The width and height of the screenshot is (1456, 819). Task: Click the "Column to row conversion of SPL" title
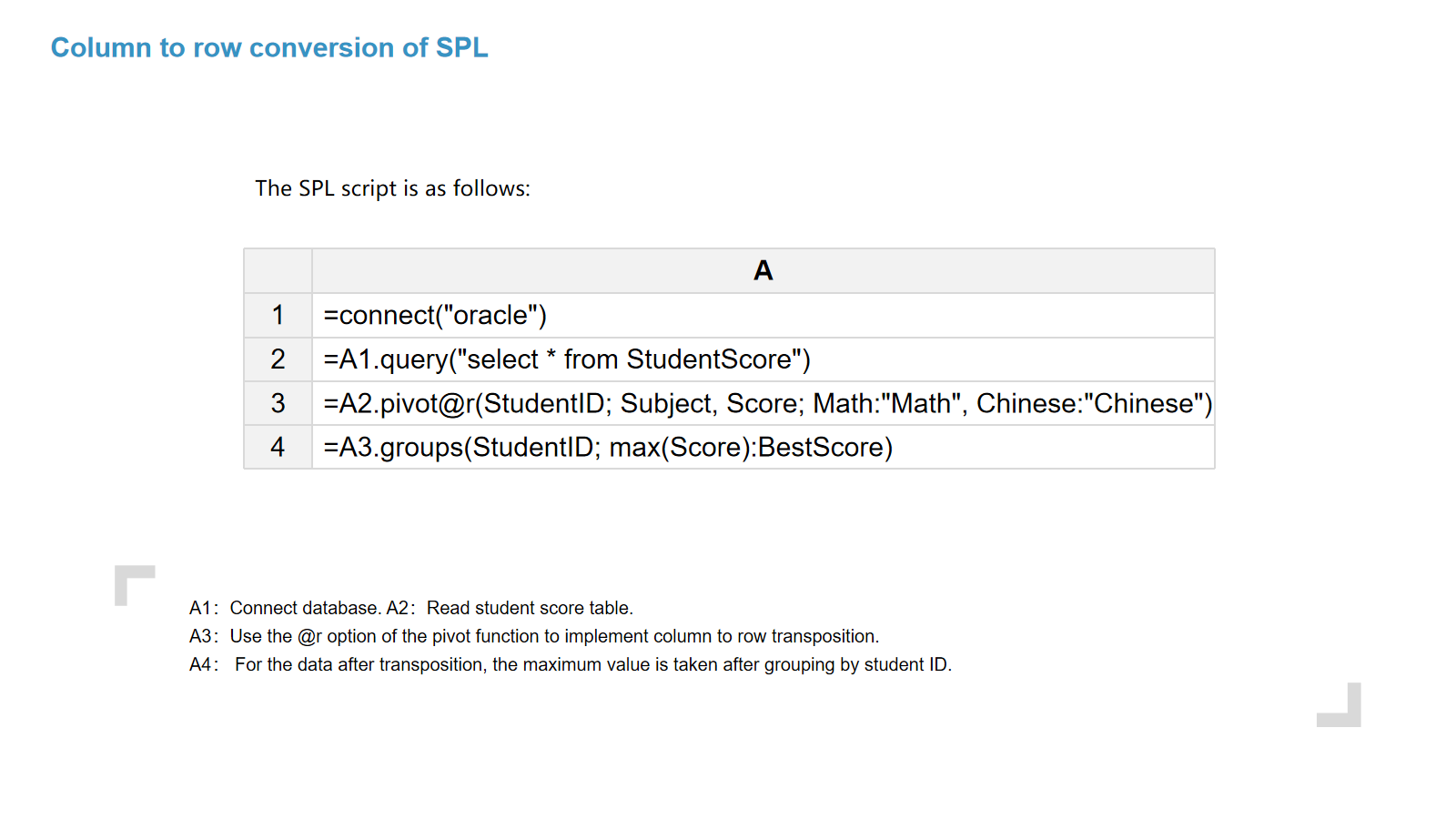(269, 47)
